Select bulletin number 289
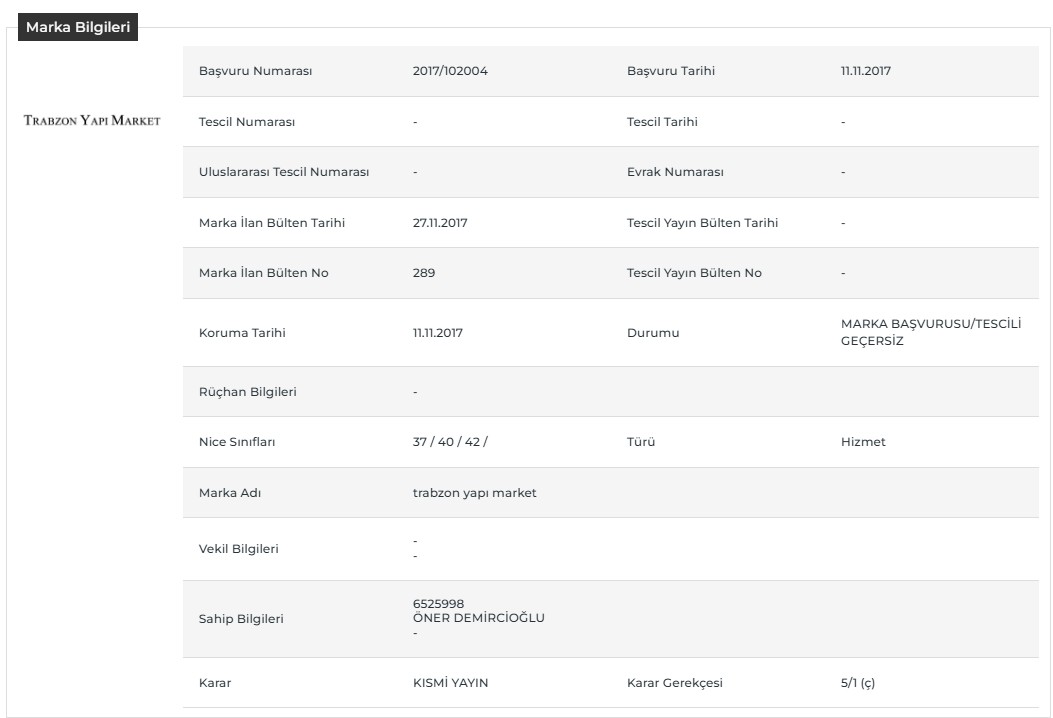The image size is (1053, 718). (424, 273)
